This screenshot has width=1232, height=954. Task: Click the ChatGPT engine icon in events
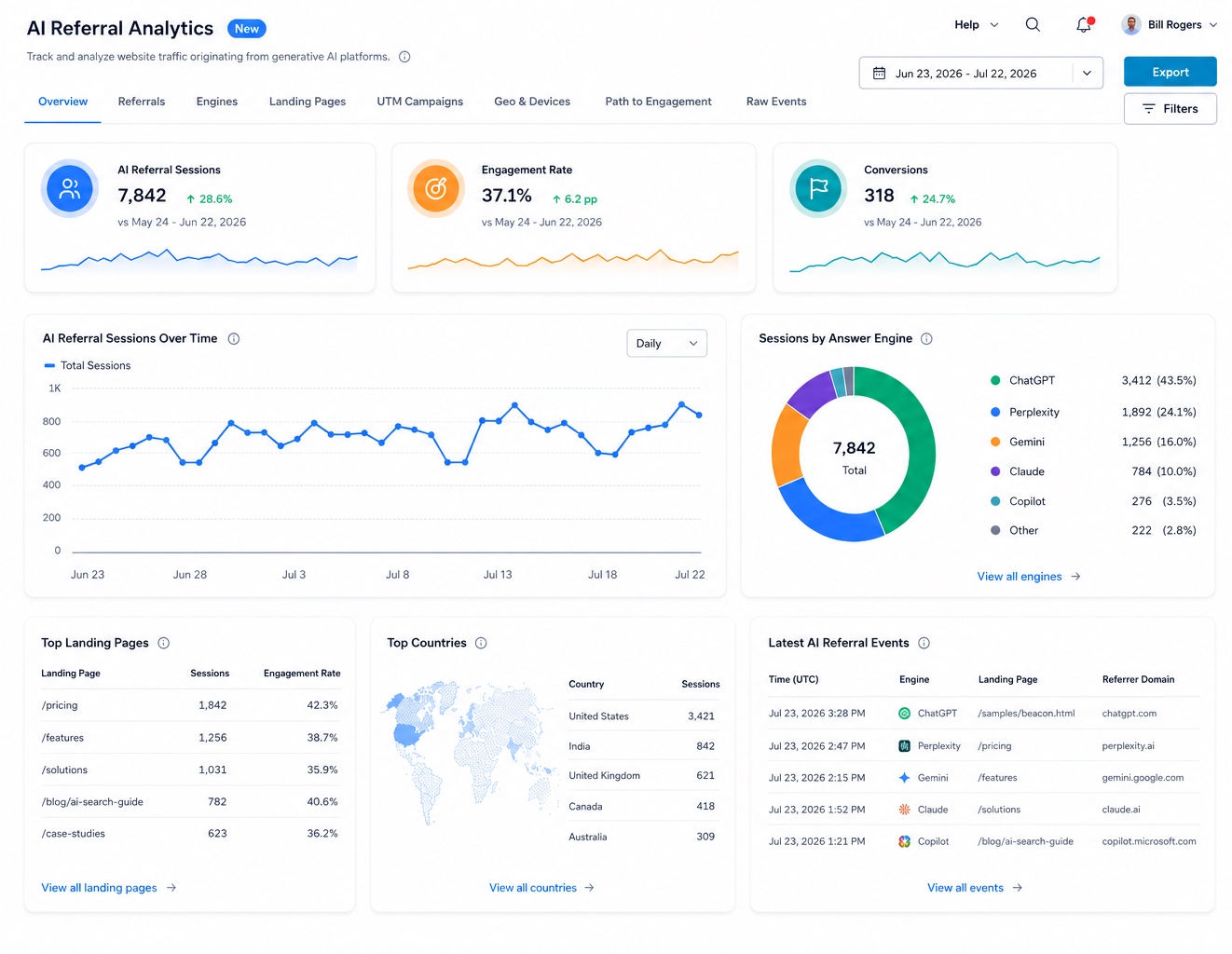[x=904, y=714]
